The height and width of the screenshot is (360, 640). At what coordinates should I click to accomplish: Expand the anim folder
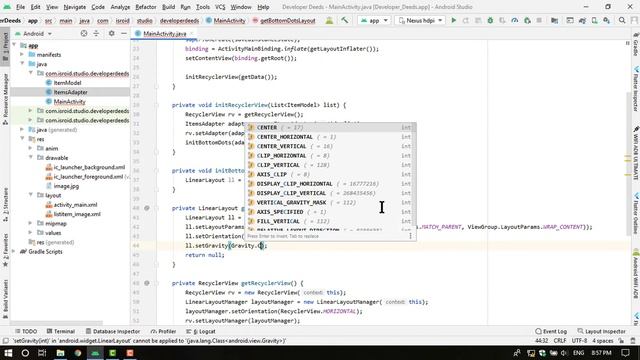pos(31,149)
